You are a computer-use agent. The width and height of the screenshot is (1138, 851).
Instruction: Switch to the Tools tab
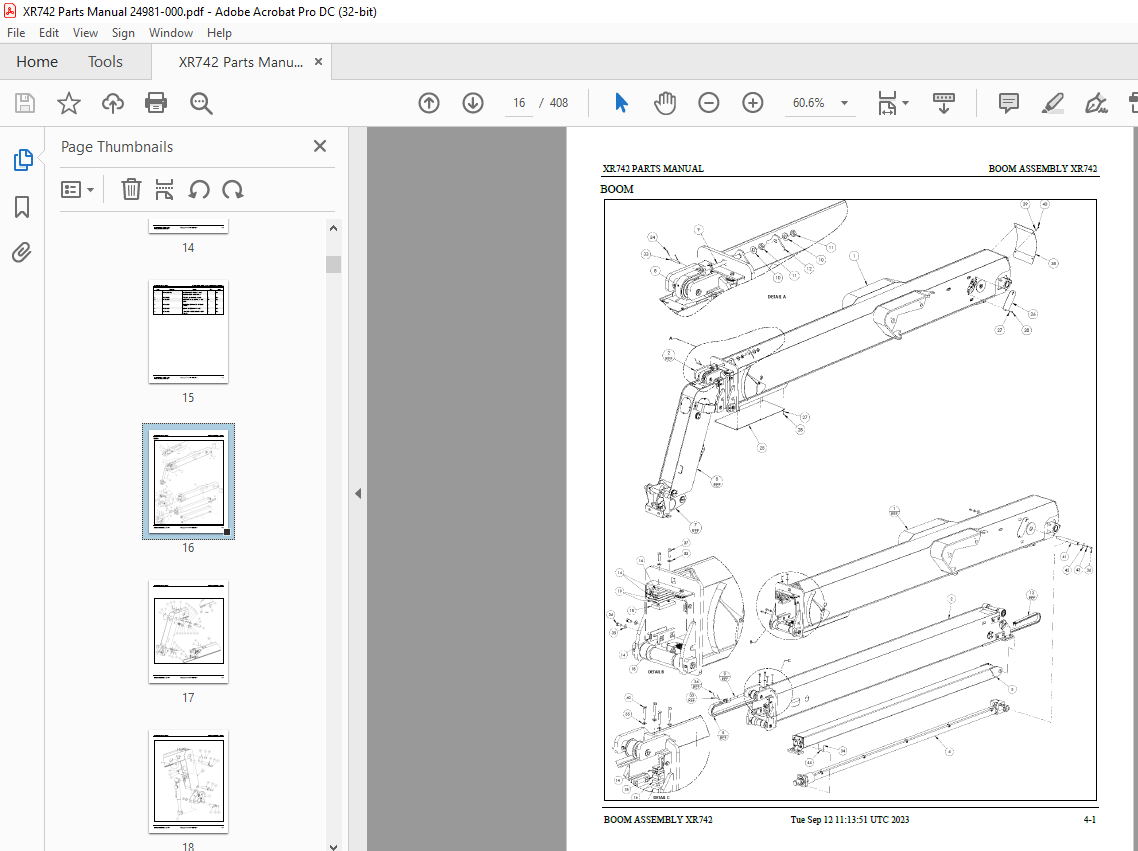coord(105,62)
